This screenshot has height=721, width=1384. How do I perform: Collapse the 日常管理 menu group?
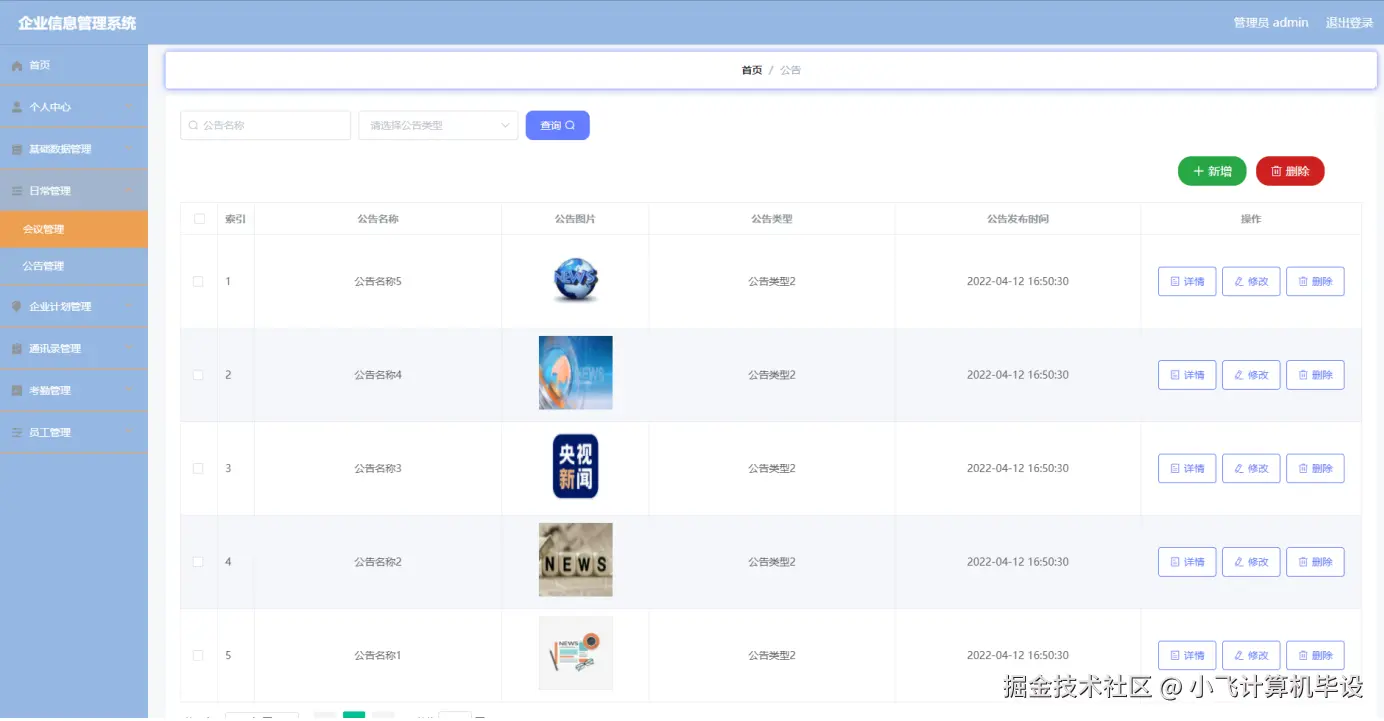point(131,190)
